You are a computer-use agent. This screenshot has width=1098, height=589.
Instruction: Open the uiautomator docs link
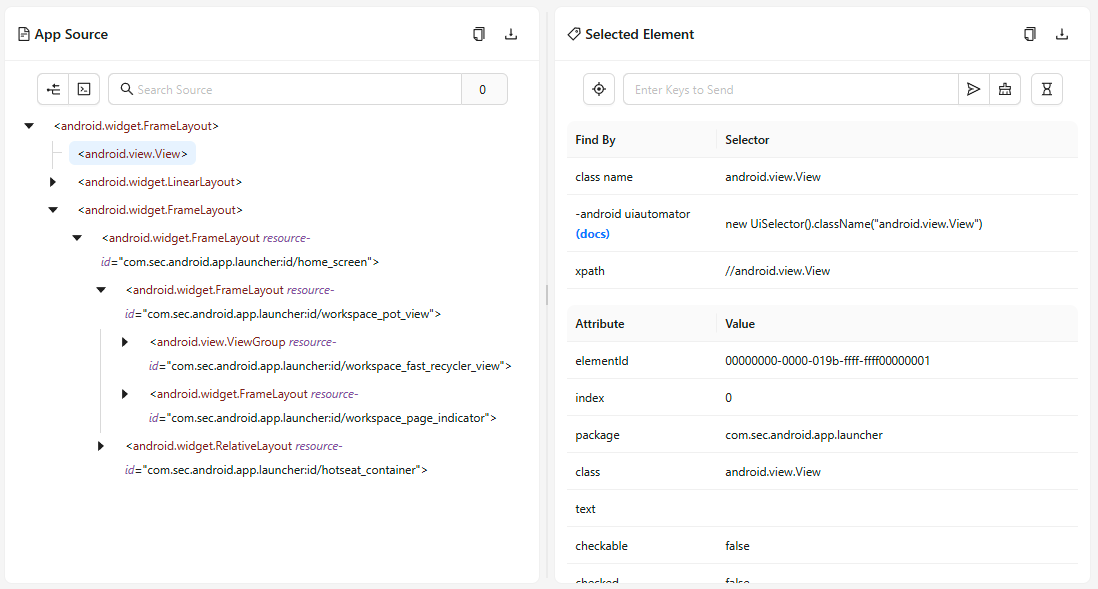coord(592,233)
